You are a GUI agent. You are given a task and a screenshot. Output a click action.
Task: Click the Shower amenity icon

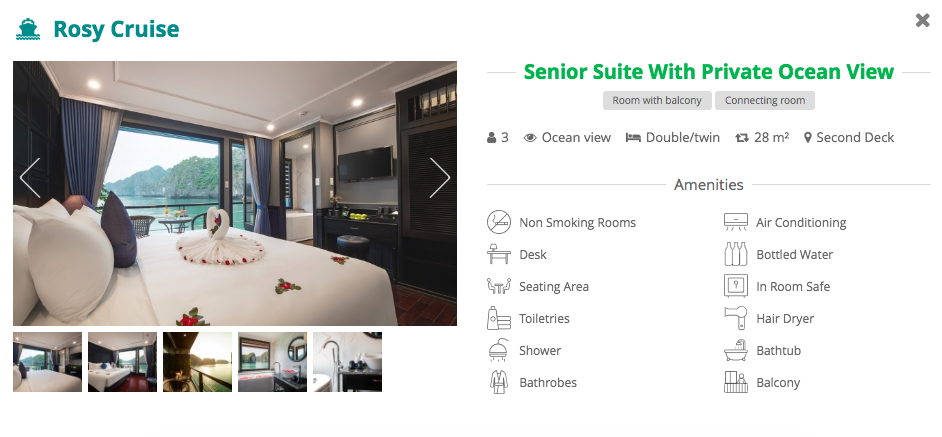pos(499,350)
